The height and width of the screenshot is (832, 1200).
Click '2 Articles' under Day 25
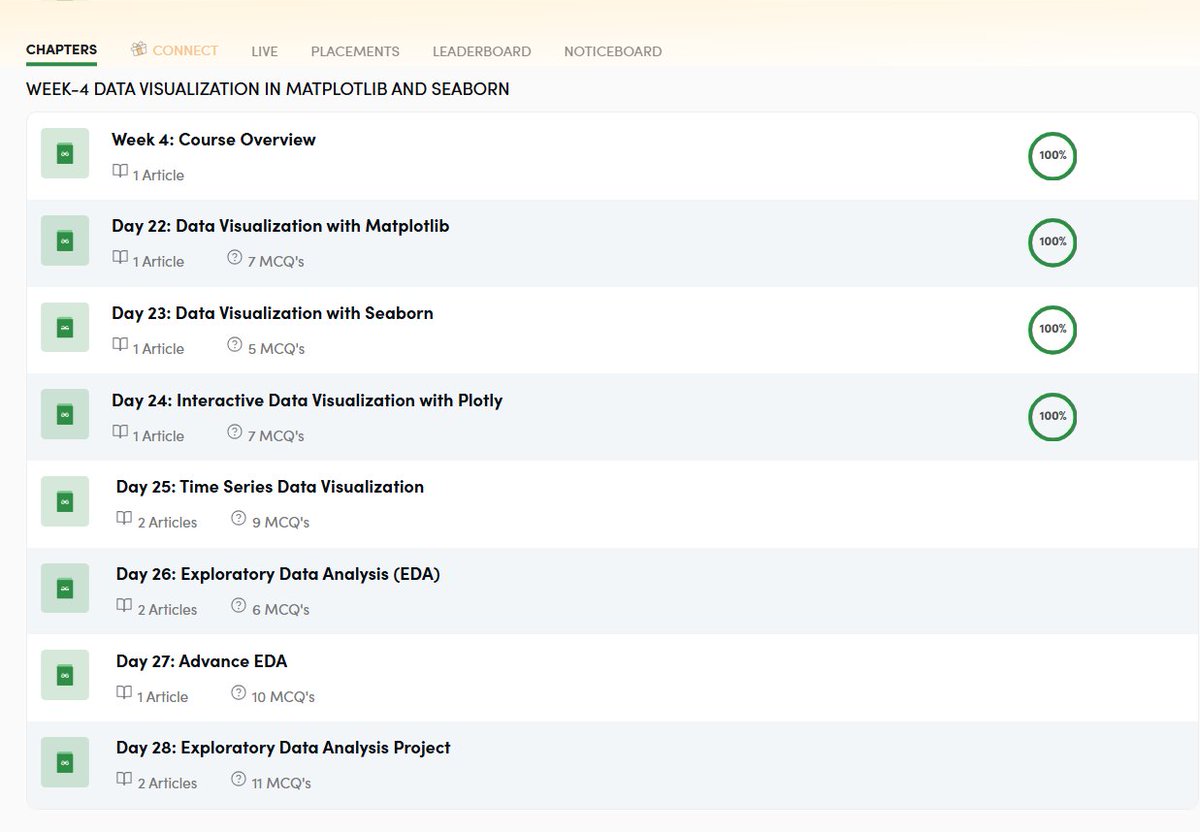[x=167, y=522]
